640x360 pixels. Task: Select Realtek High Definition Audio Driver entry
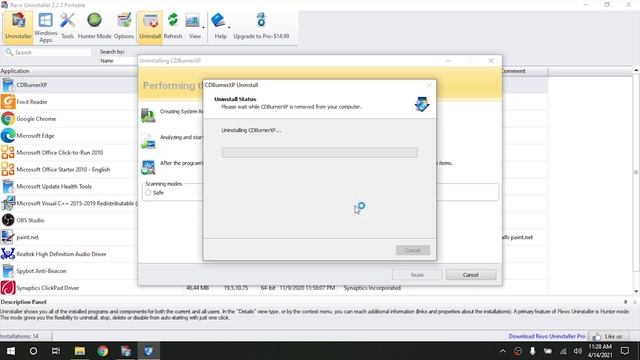coord(69,254)
